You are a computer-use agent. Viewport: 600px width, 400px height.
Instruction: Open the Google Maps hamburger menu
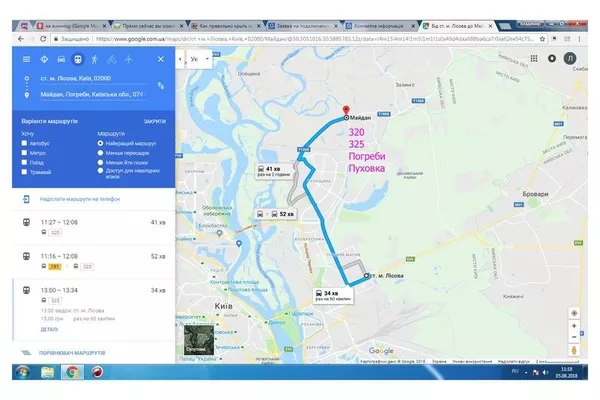pos(28,59)
